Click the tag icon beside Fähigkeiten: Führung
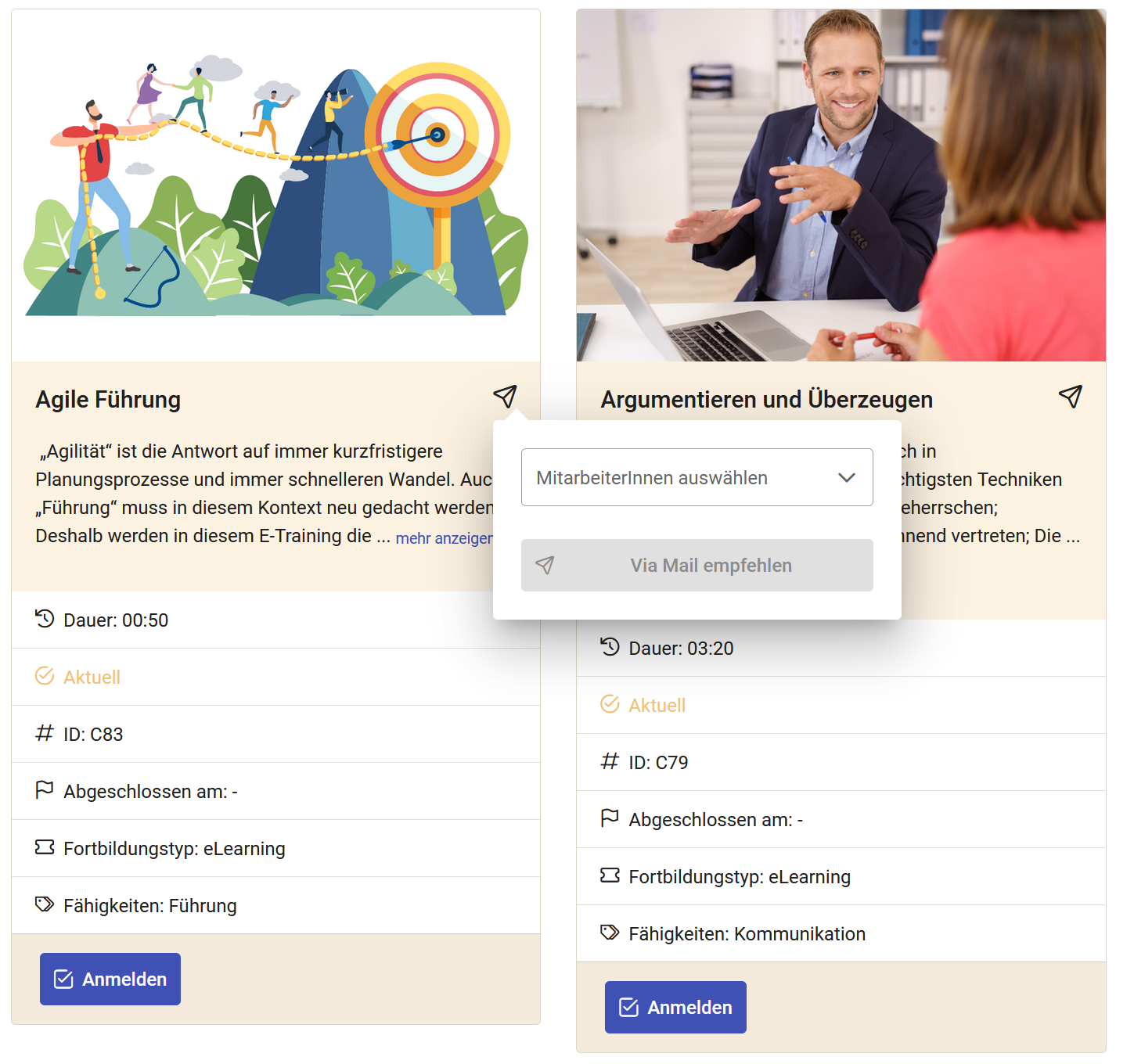The image size is (1134, 1064). click(45, 904)
